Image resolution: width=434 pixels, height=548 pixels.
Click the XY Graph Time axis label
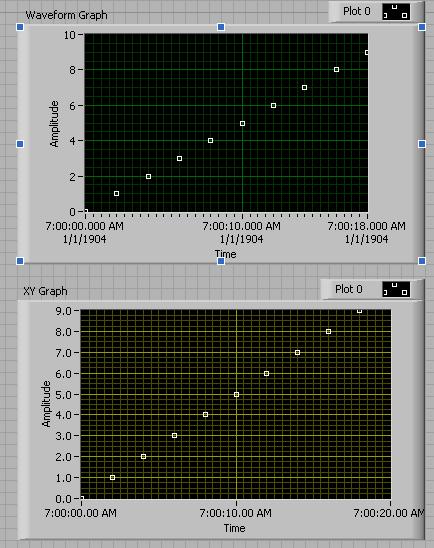point(234,528)
